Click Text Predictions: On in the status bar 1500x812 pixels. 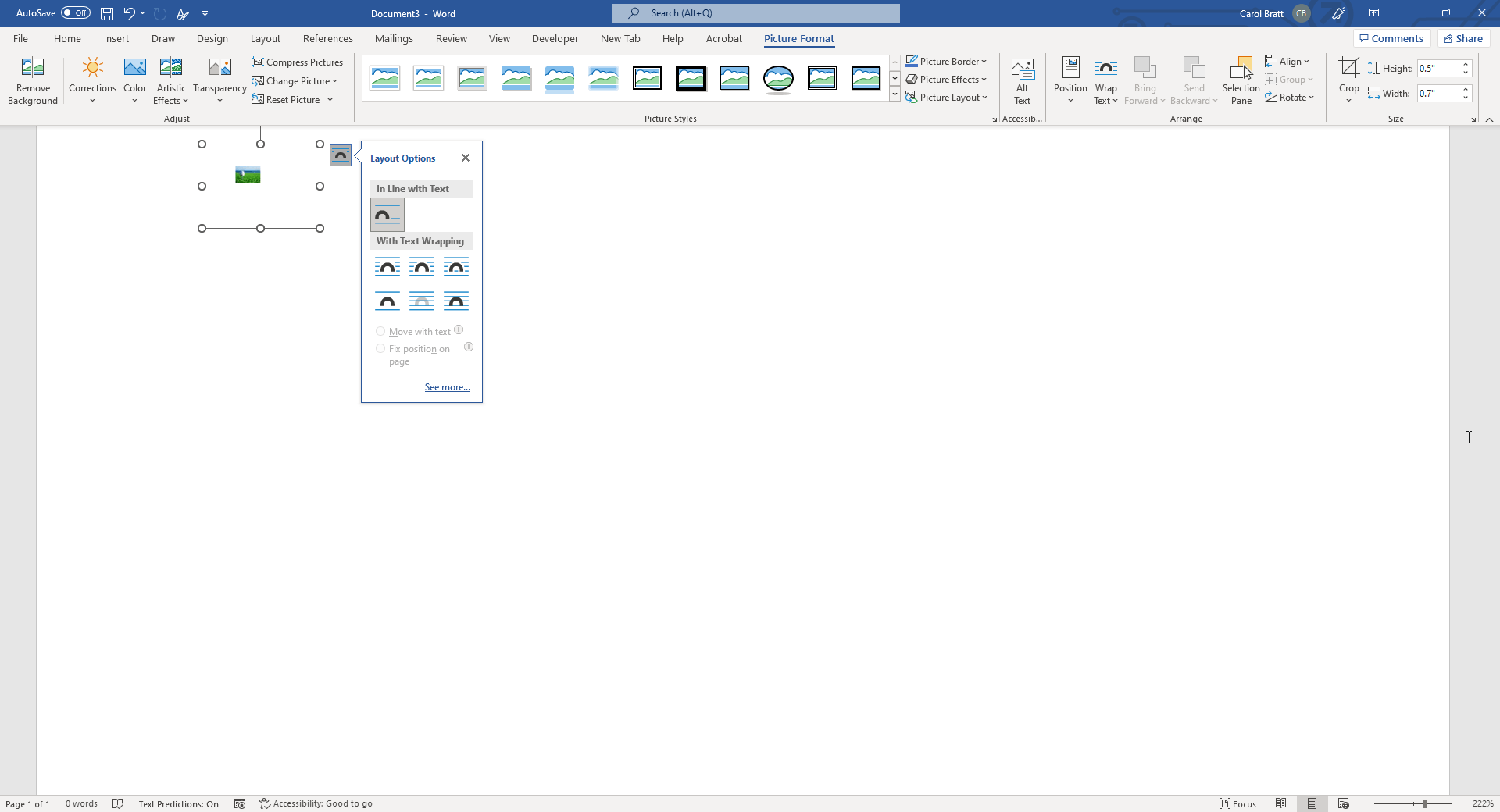179,803
